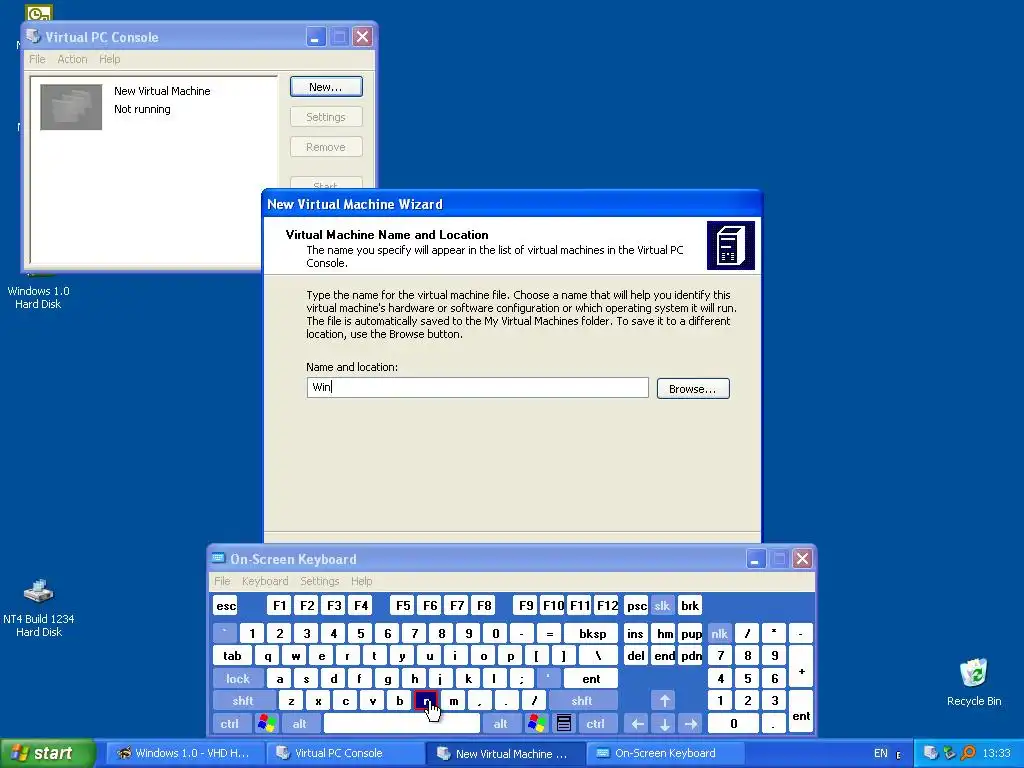Open File menu in On-Screen Keyboard
The width and height of the screenshot is (1024, 768).
222,581
